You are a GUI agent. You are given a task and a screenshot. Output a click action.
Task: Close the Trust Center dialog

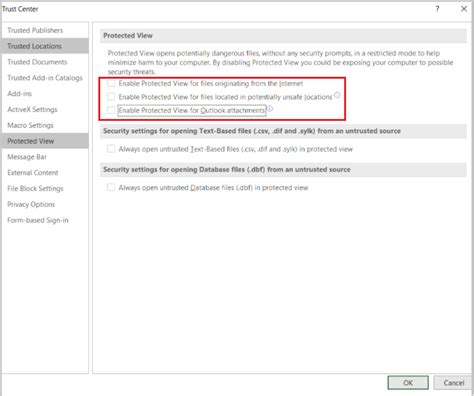point(464,9)
